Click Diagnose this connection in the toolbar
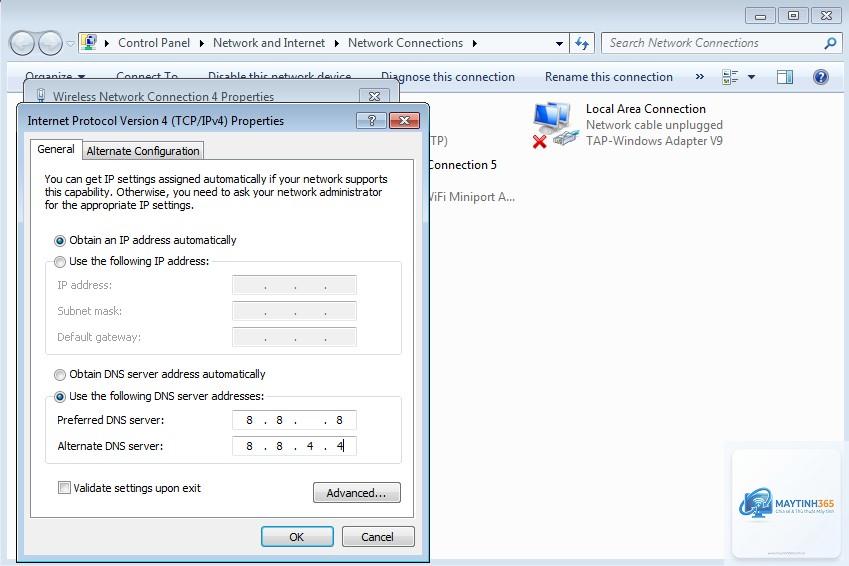Screen dimensions: 849x566 [x=448, y=77]
